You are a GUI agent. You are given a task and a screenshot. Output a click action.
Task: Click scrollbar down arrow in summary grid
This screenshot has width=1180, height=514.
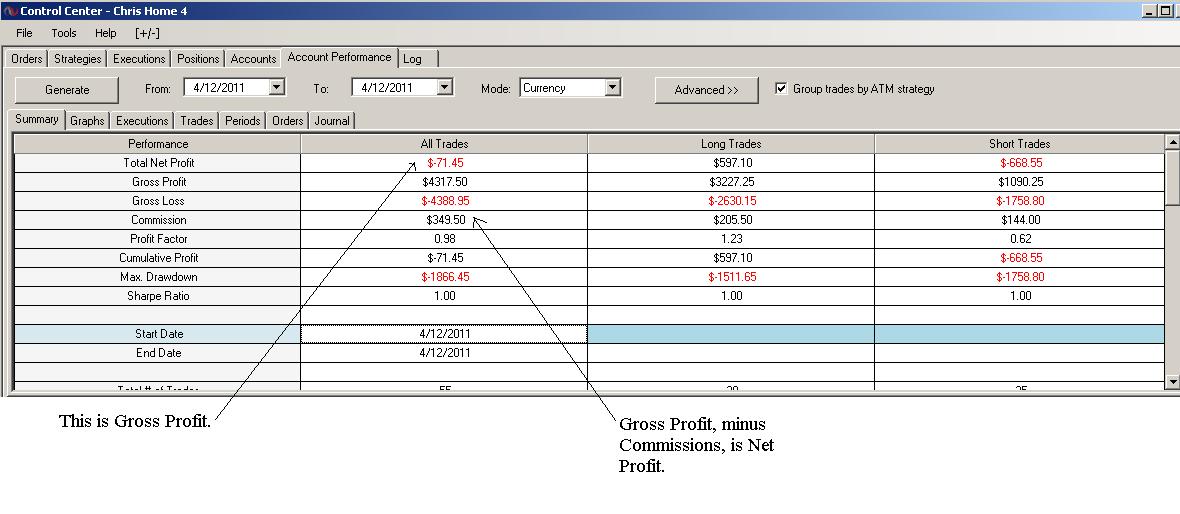[x=1172, y=382]
